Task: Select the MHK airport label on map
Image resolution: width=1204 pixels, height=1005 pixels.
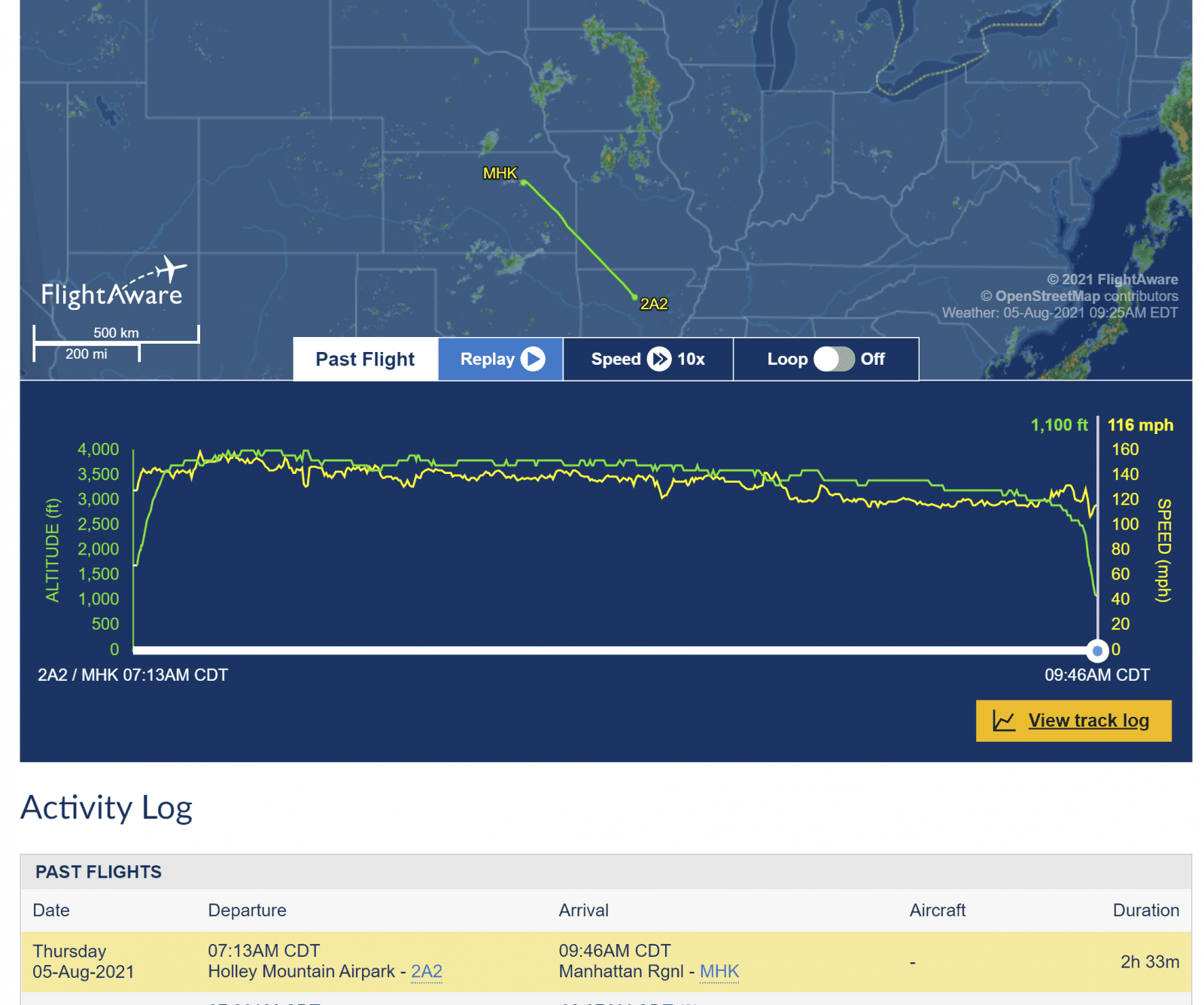Action: click(500, 174)
